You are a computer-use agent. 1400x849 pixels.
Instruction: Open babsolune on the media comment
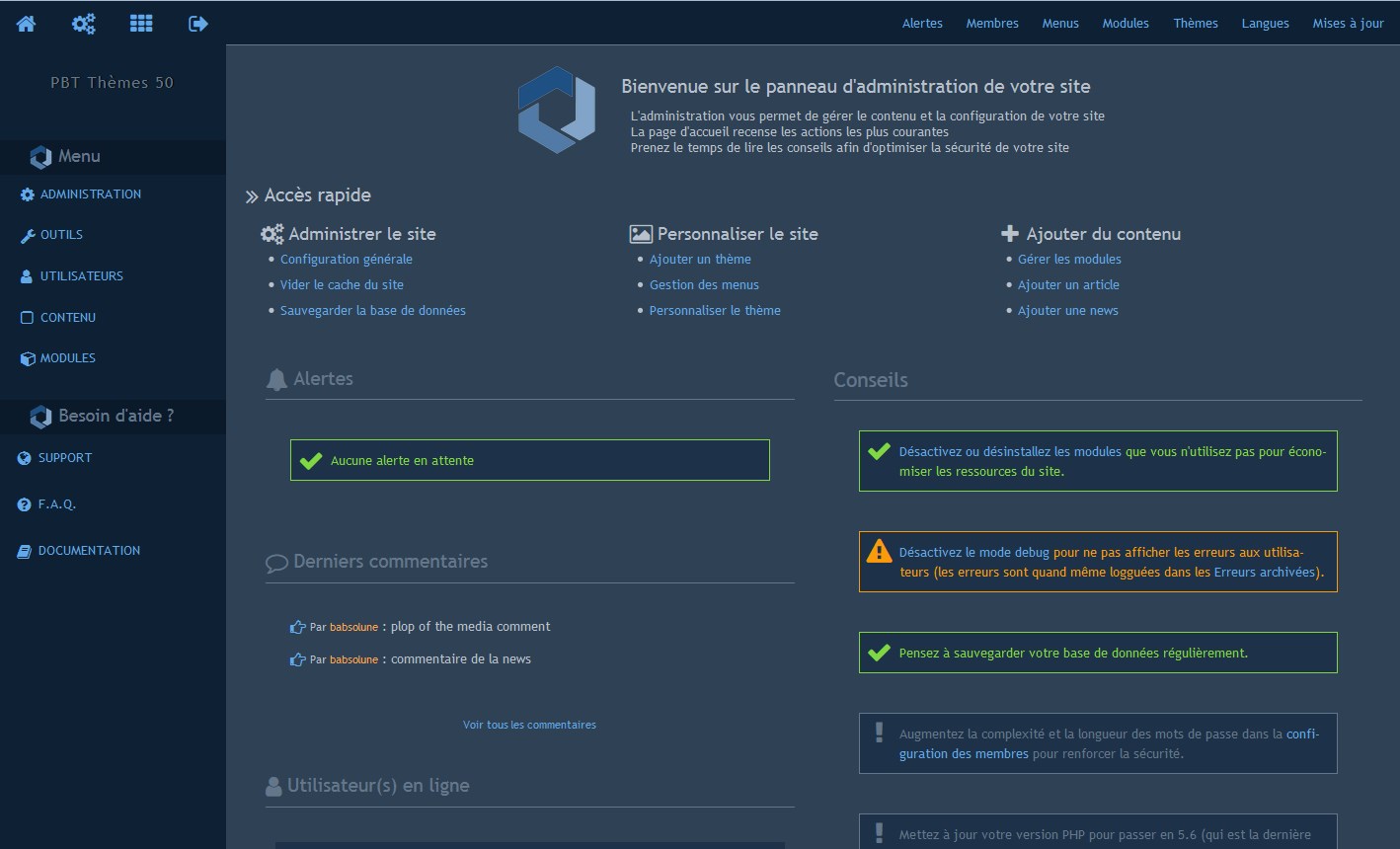(x=353, y=628)
